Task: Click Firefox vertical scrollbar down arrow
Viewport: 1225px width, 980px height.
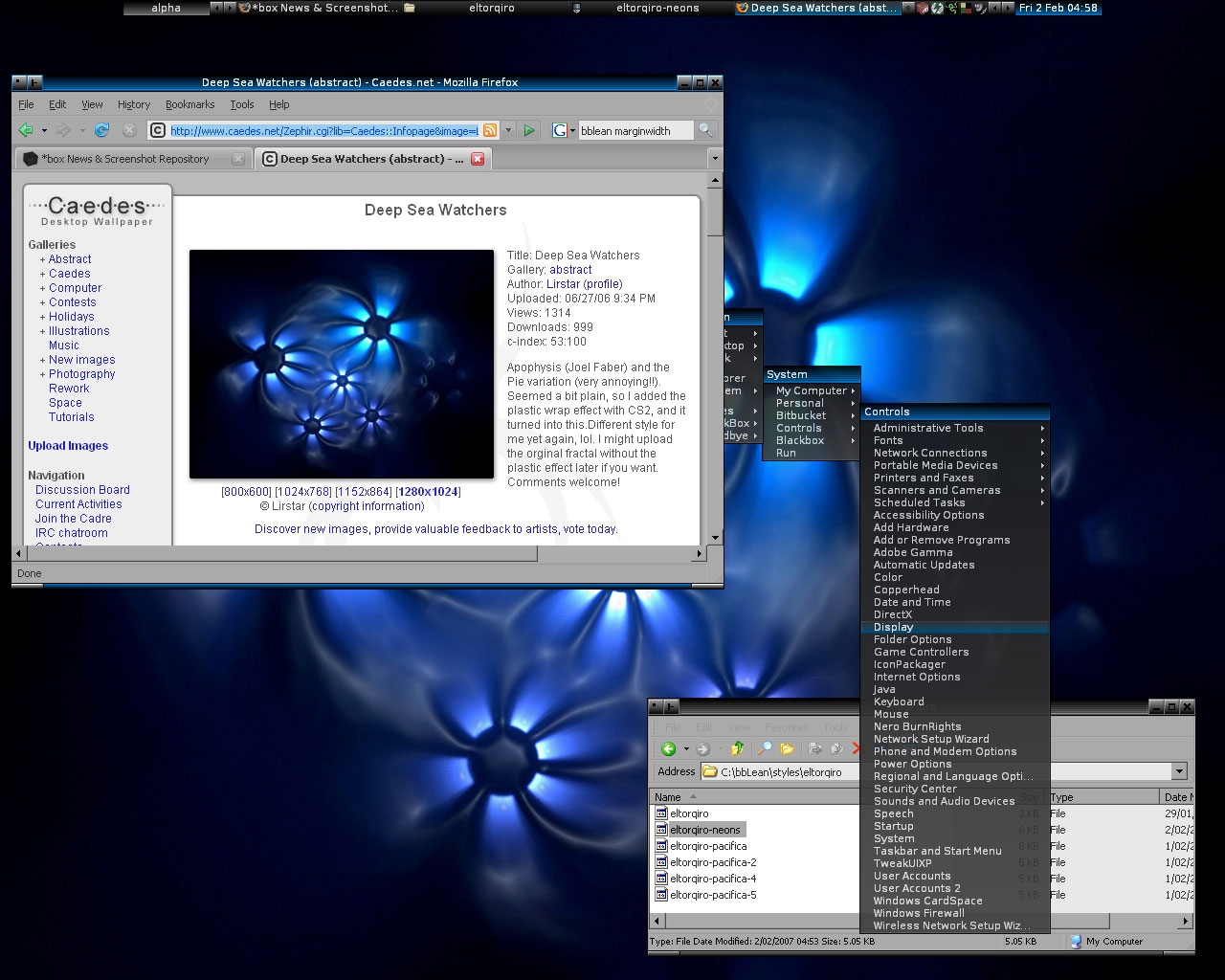Action: click(715, 539)
